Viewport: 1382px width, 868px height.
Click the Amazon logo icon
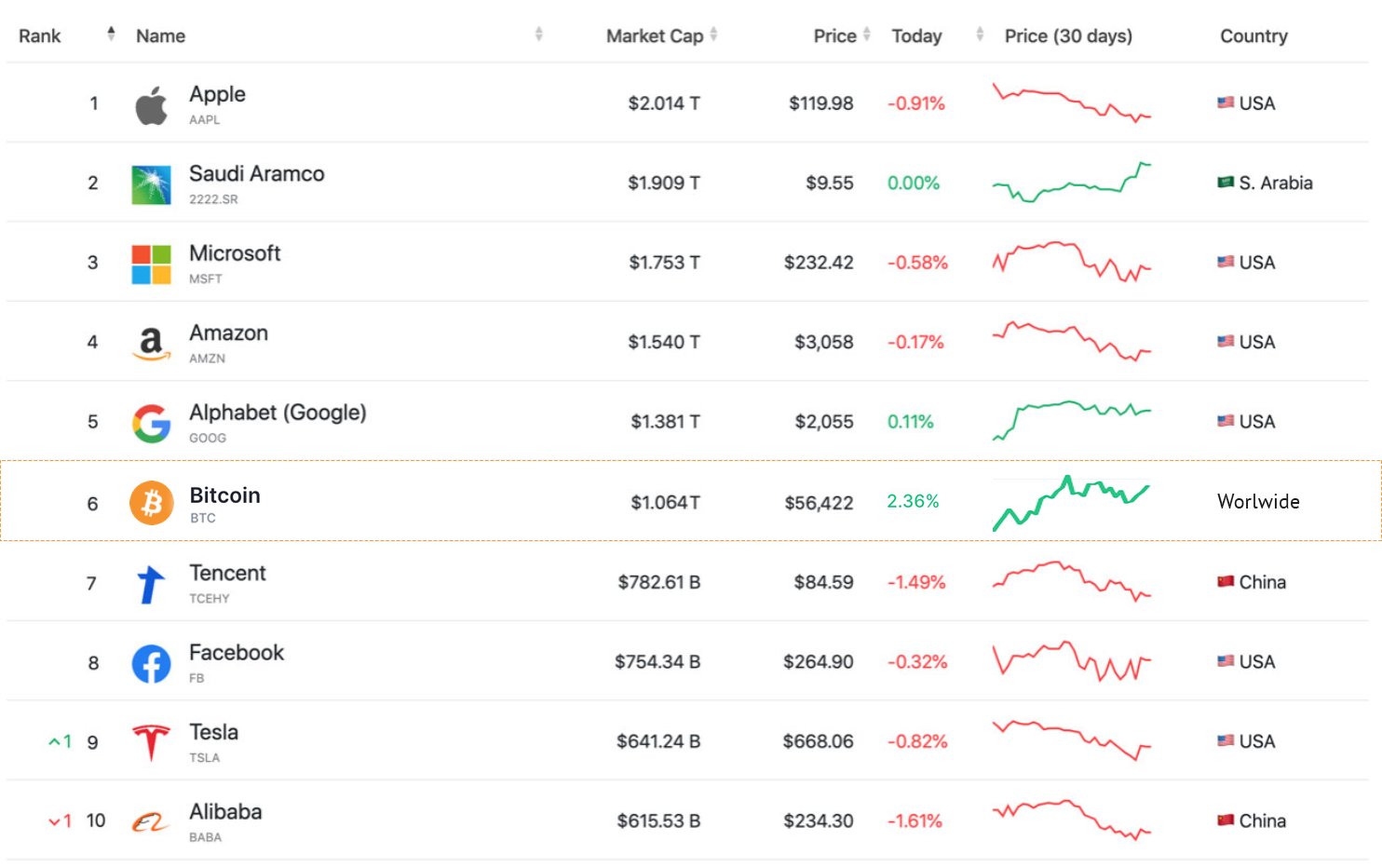[x=151, y=344]
